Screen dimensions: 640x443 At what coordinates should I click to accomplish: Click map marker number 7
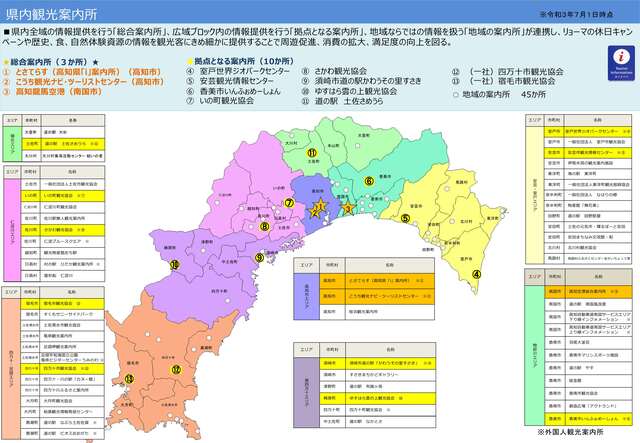[289, 202]
